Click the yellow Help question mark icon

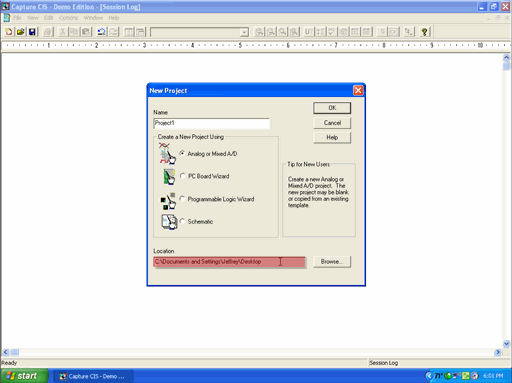pos(424,32)
